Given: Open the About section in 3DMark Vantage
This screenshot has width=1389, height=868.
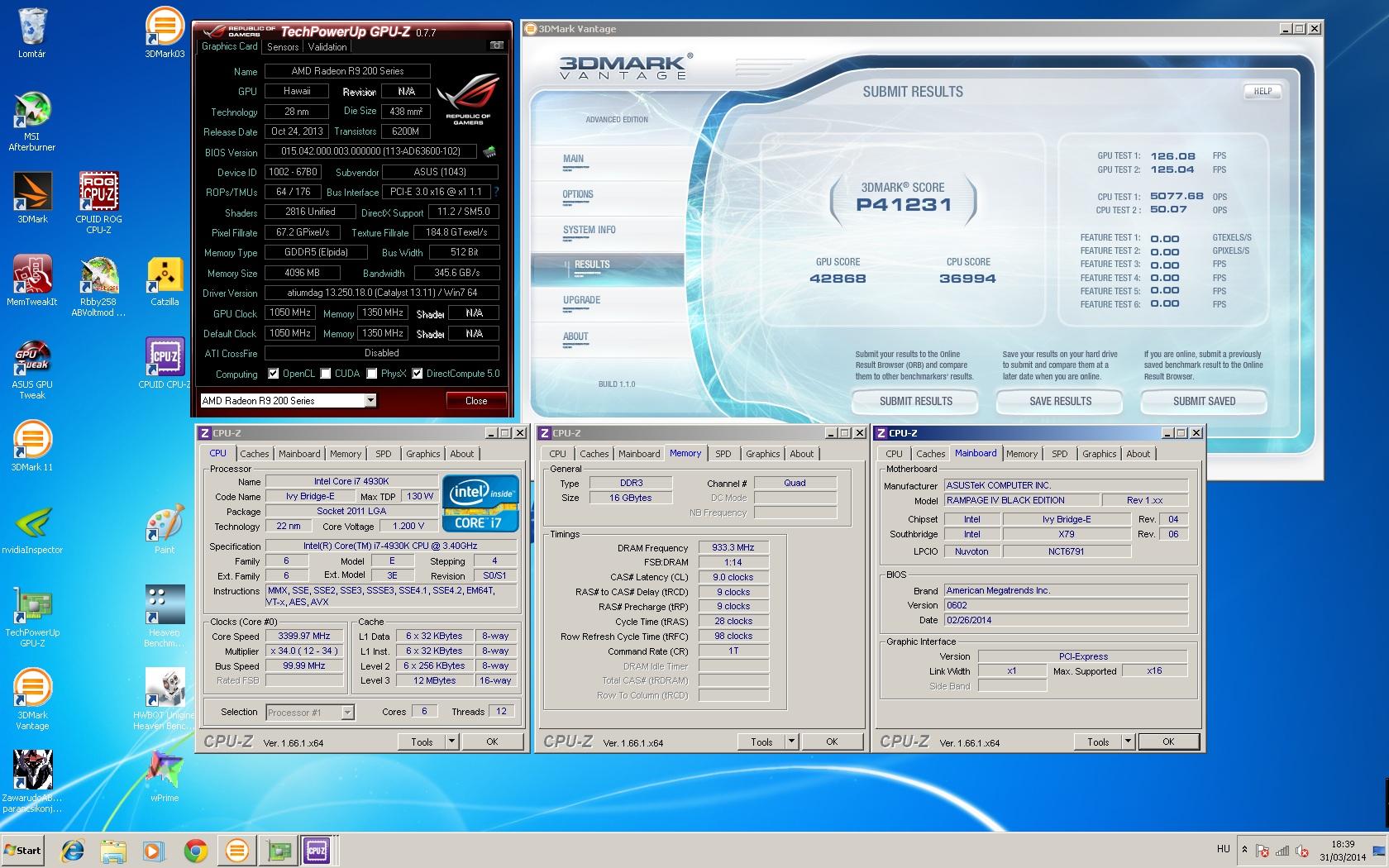Looking at the screenshot, I should pos(575,337).
